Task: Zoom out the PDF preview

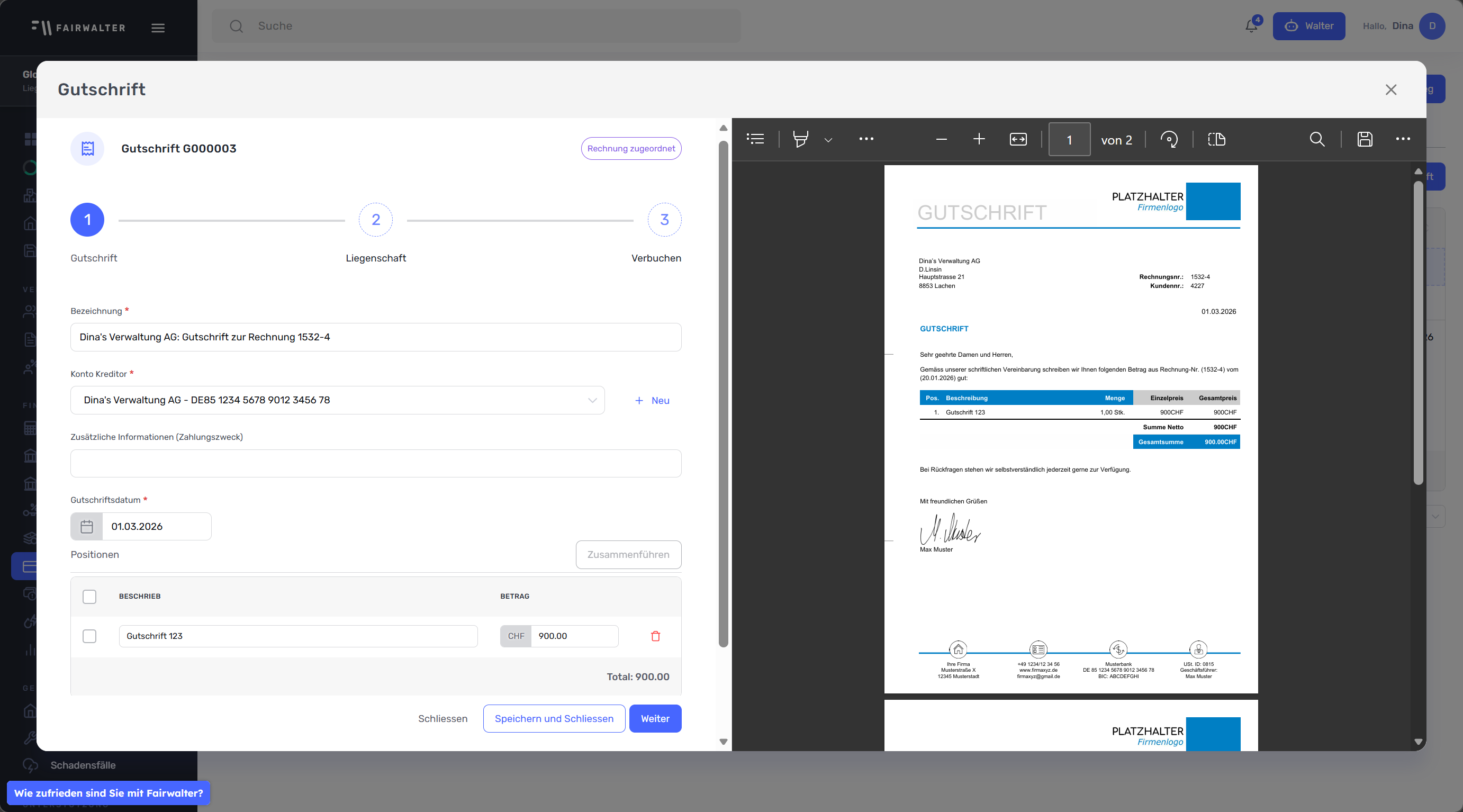Action: (x=941, y=139)
